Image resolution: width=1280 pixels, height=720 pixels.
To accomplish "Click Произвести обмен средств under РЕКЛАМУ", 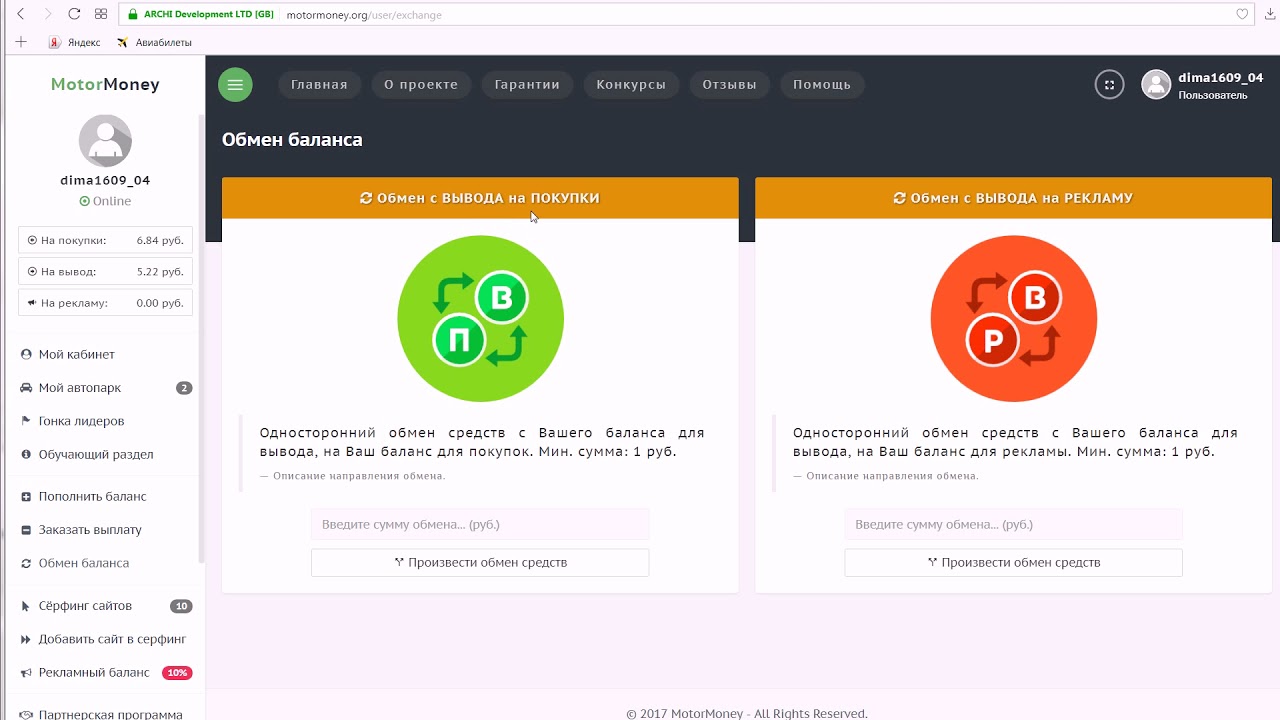I will point(1013,562).
